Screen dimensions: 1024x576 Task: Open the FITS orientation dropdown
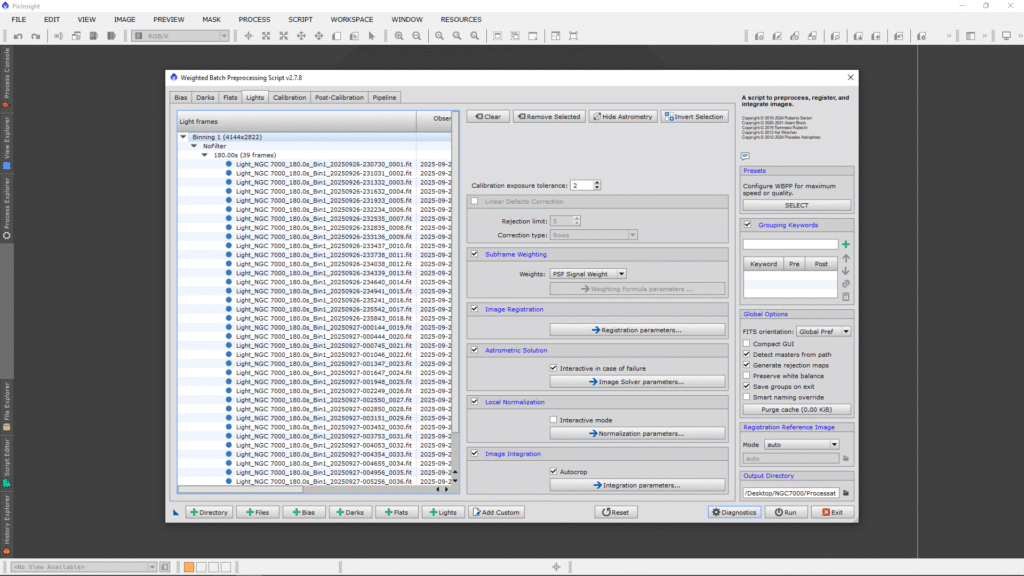(x=823, y=331)
